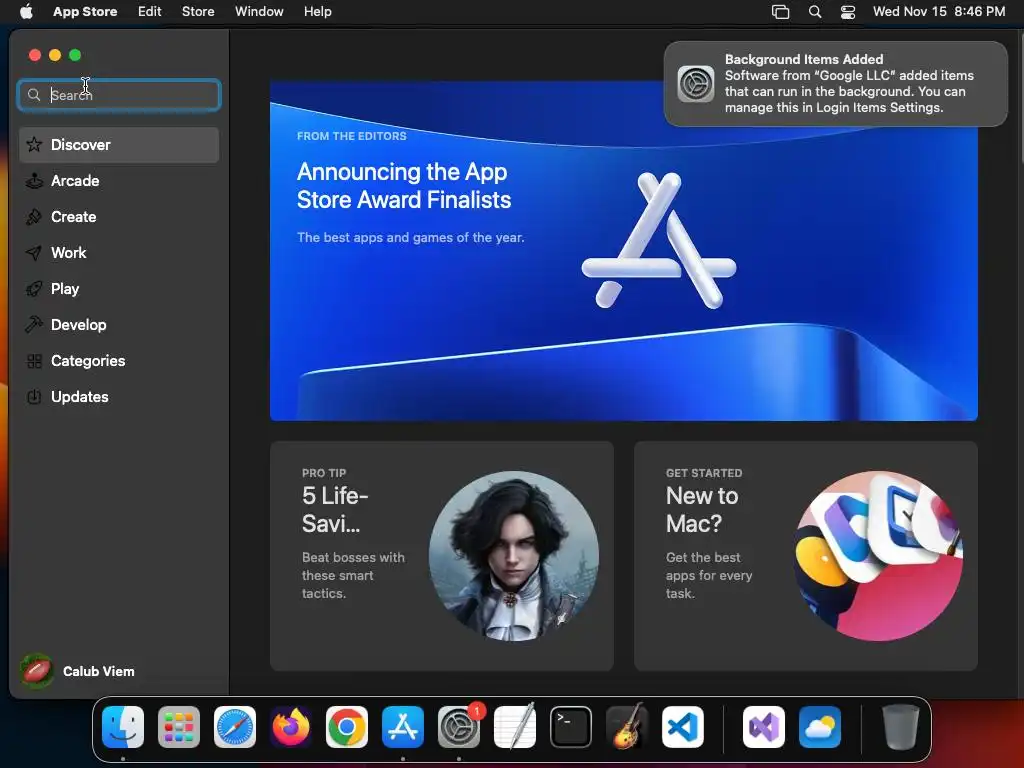Viewport: 1024px width, 768px height.
Task: Click the Search field in sidebar
Action: pos(119,95)
